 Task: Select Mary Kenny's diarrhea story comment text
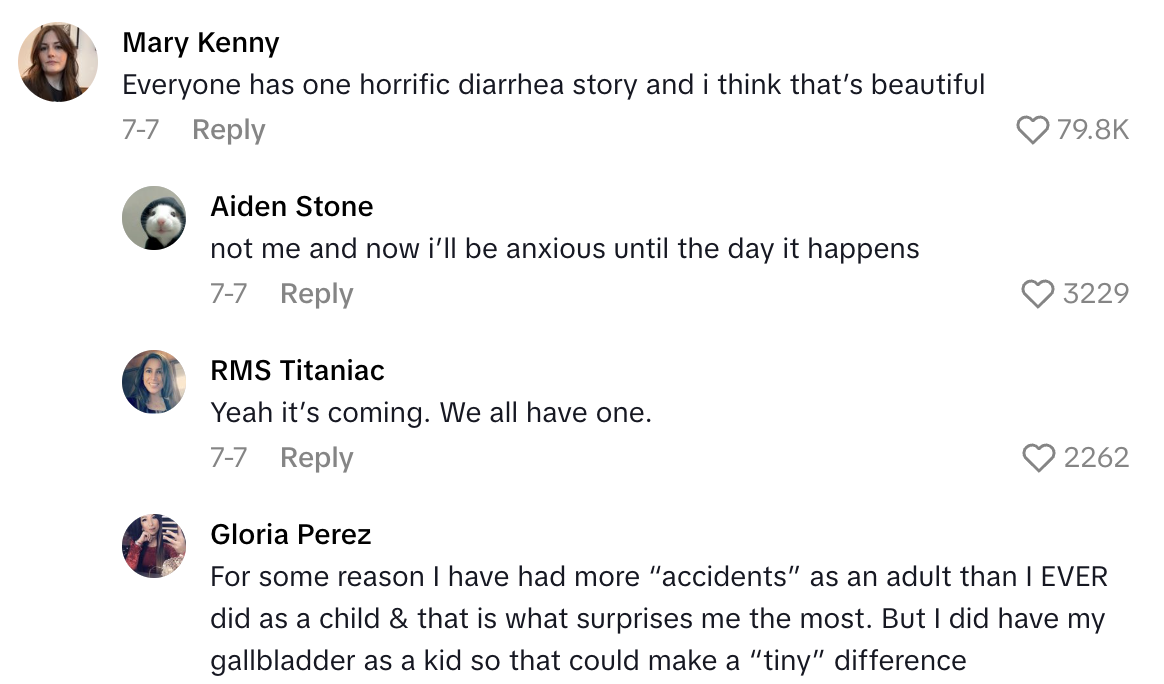pos(553,85)
